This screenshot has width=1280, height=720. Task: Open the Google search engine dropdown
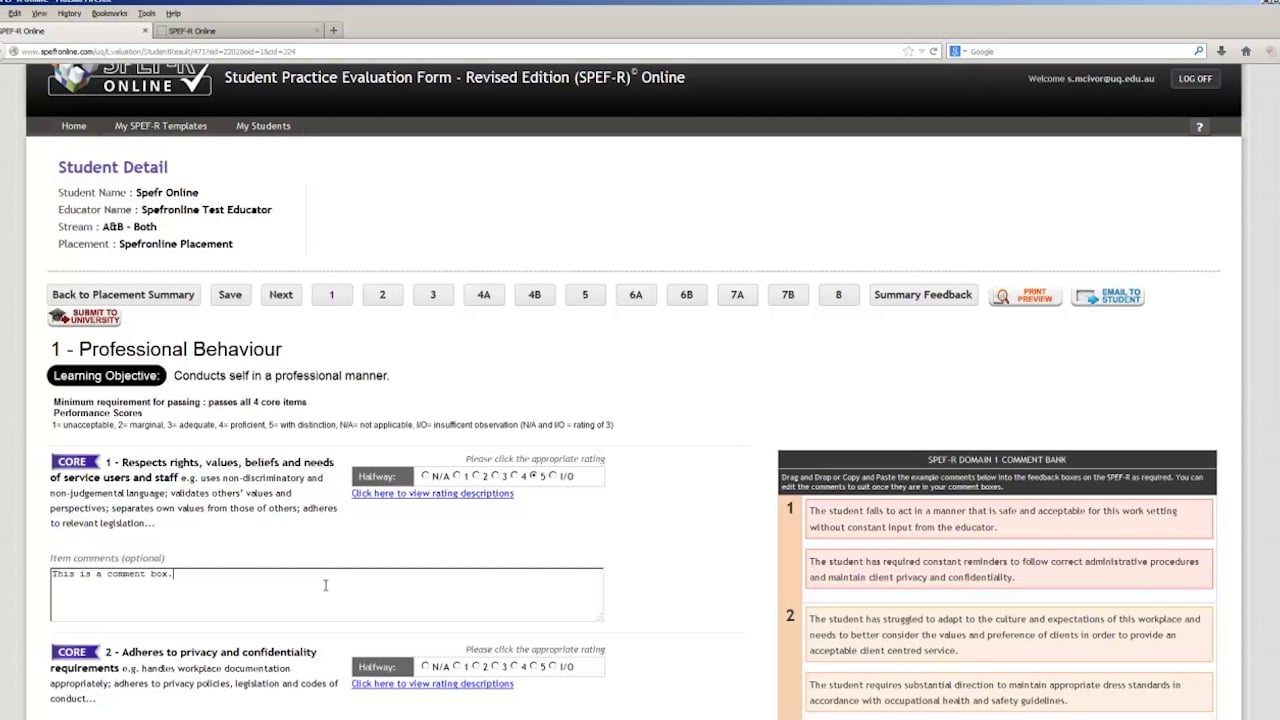point(958,51)
